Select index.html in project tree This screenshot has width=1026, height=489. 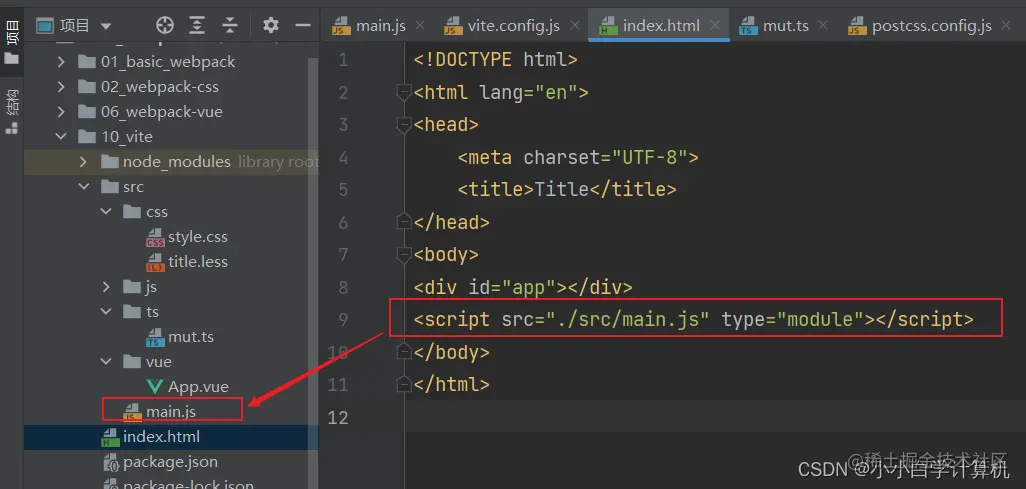[162, 437]
